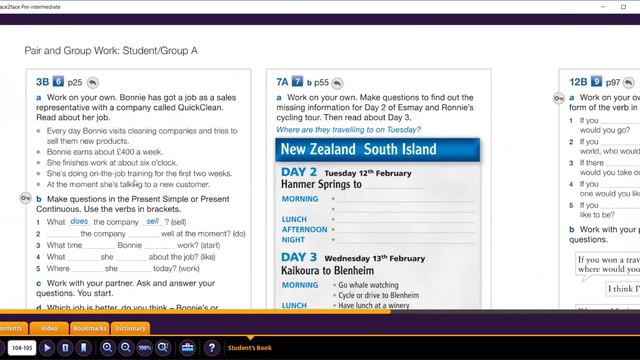Click back arrow next to p55
Viewport: 640px width, 360px height.
coord(337,83)
